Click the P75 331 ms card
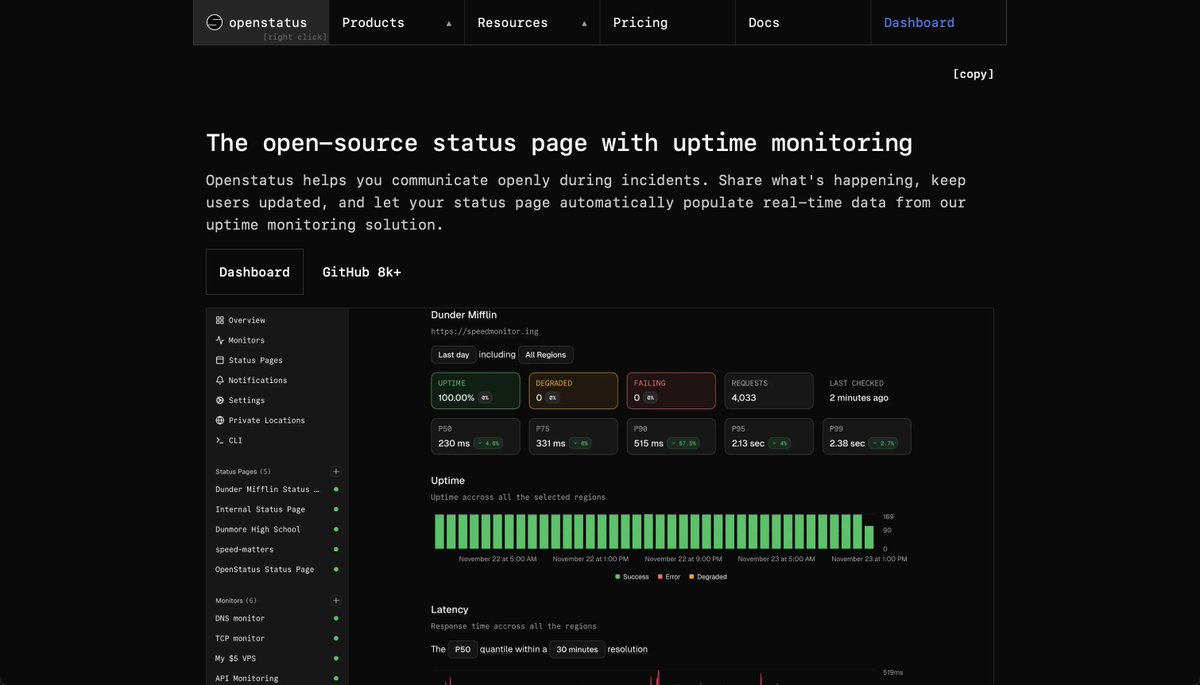Viewport: 1200px width, 685px height. pyautogui.click(x=573, y=436)
